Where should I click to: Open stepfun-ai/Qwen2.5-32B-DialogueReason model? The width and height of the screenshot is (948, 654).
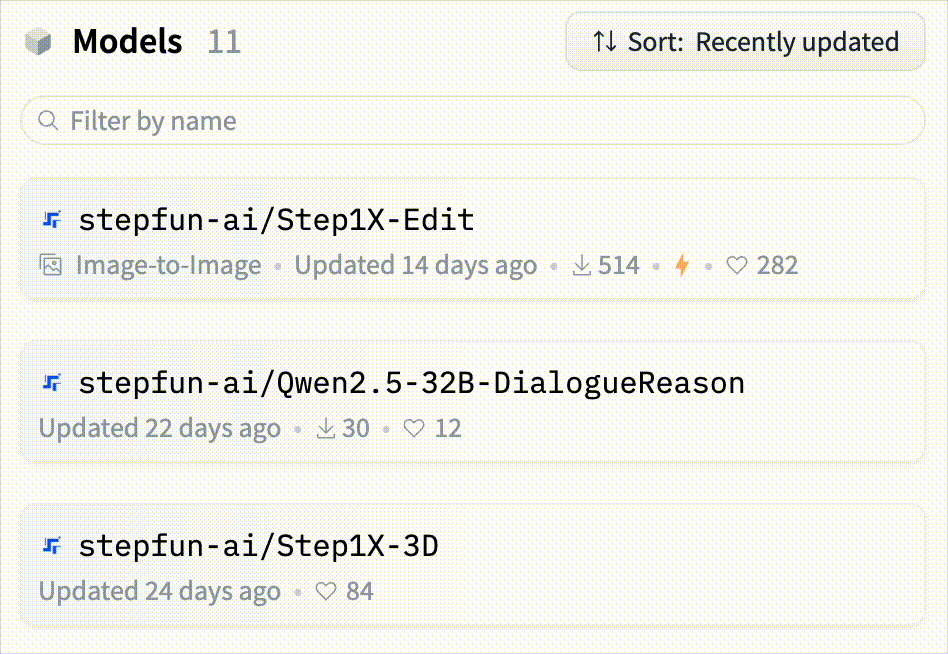click(x=411, y=383)
